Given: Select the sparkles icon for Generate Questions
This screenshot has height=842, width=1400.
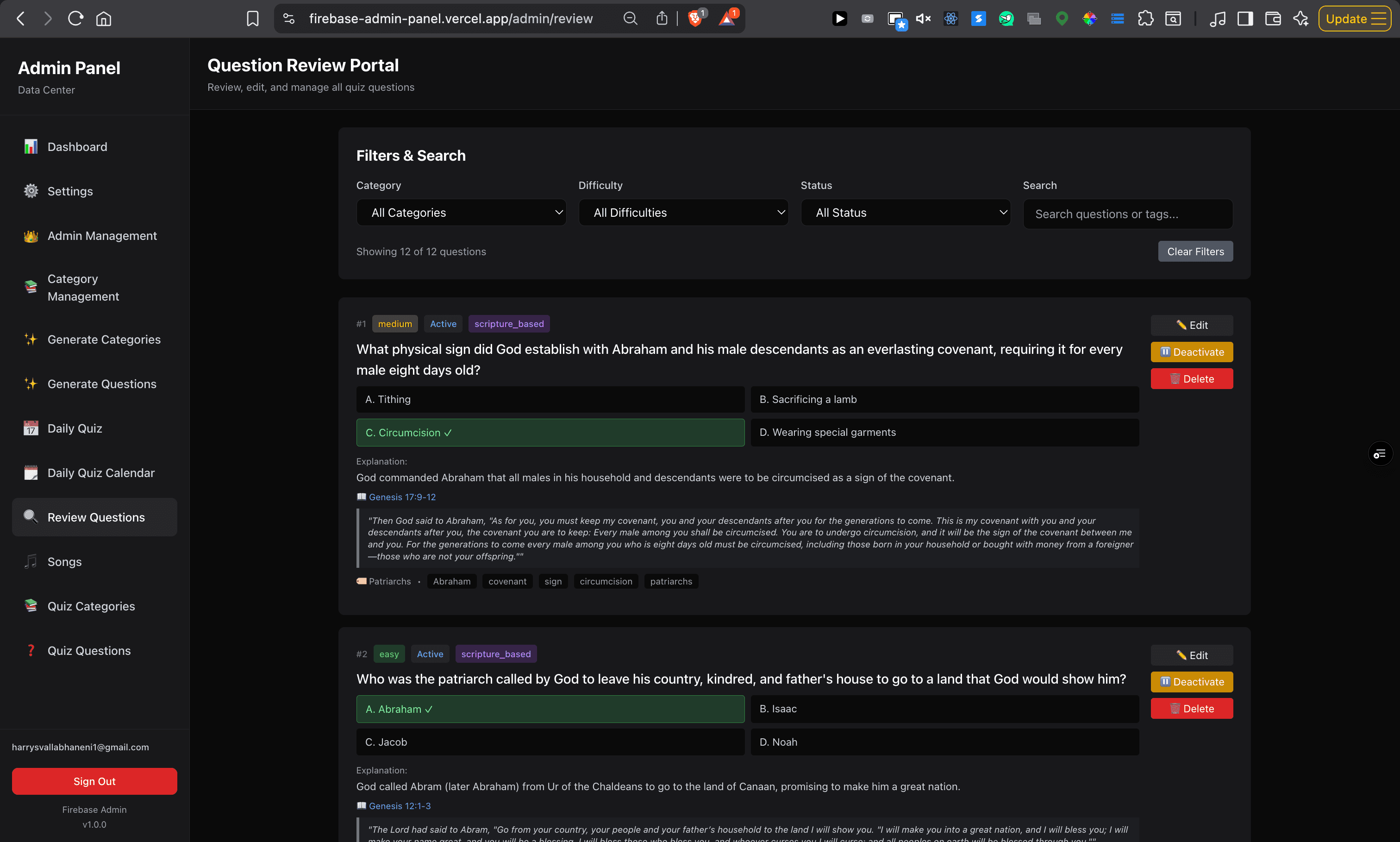Looking at the screenshot, I should click(x=30, y=383).
